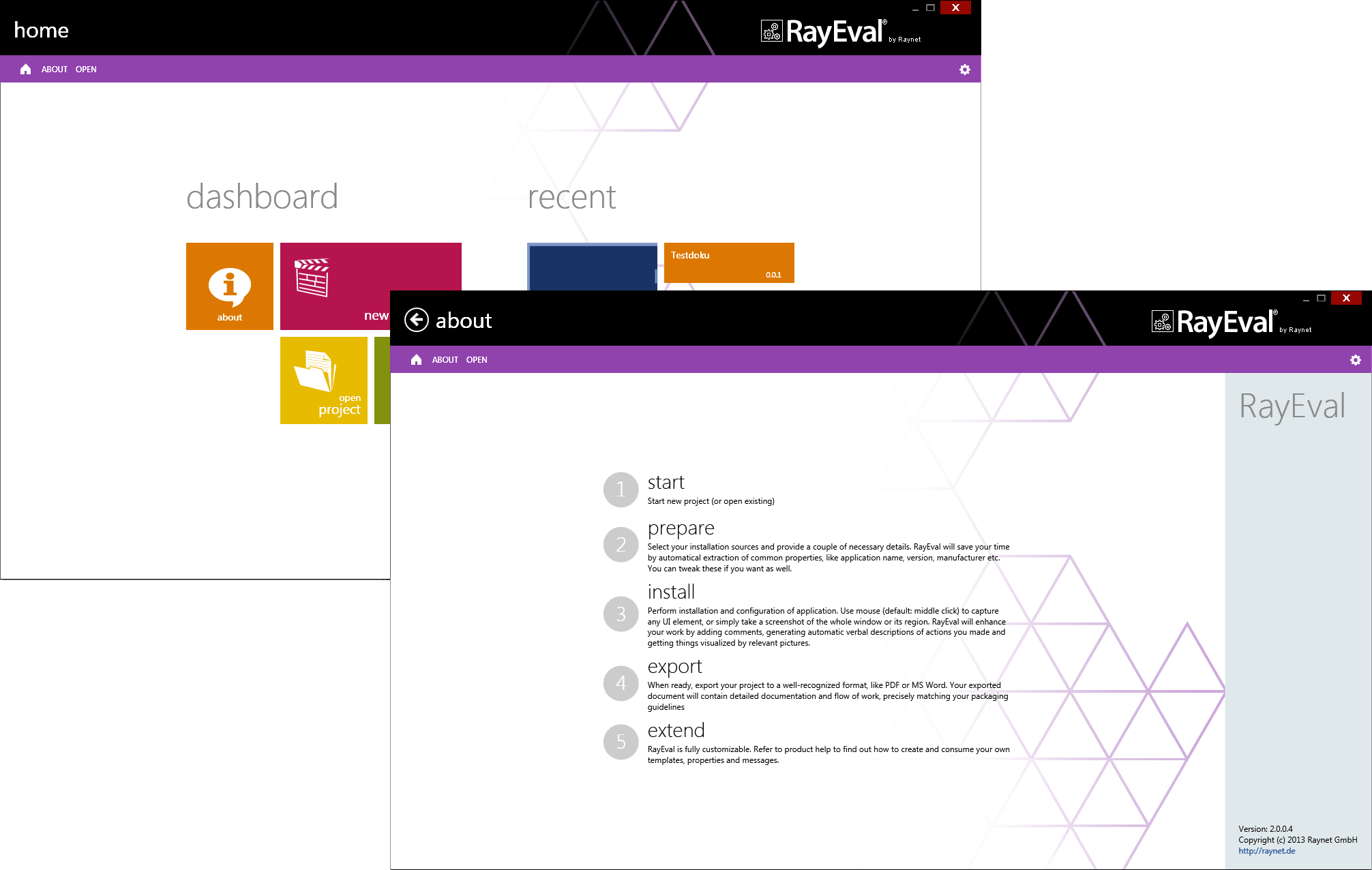1372x870 pixels.
Task: Click the 'Version: 2.0.0.4' text
Action: (1266, 829)
